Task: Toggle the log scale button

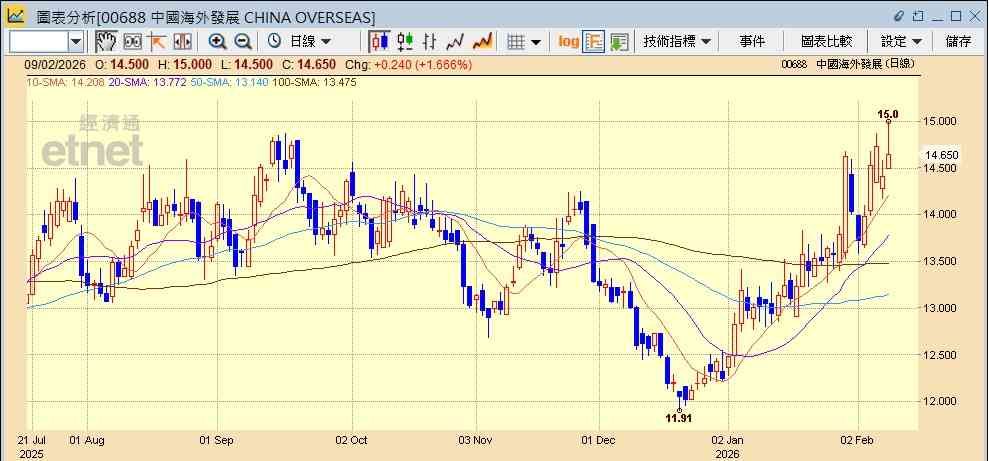Action: click(568, 42)
